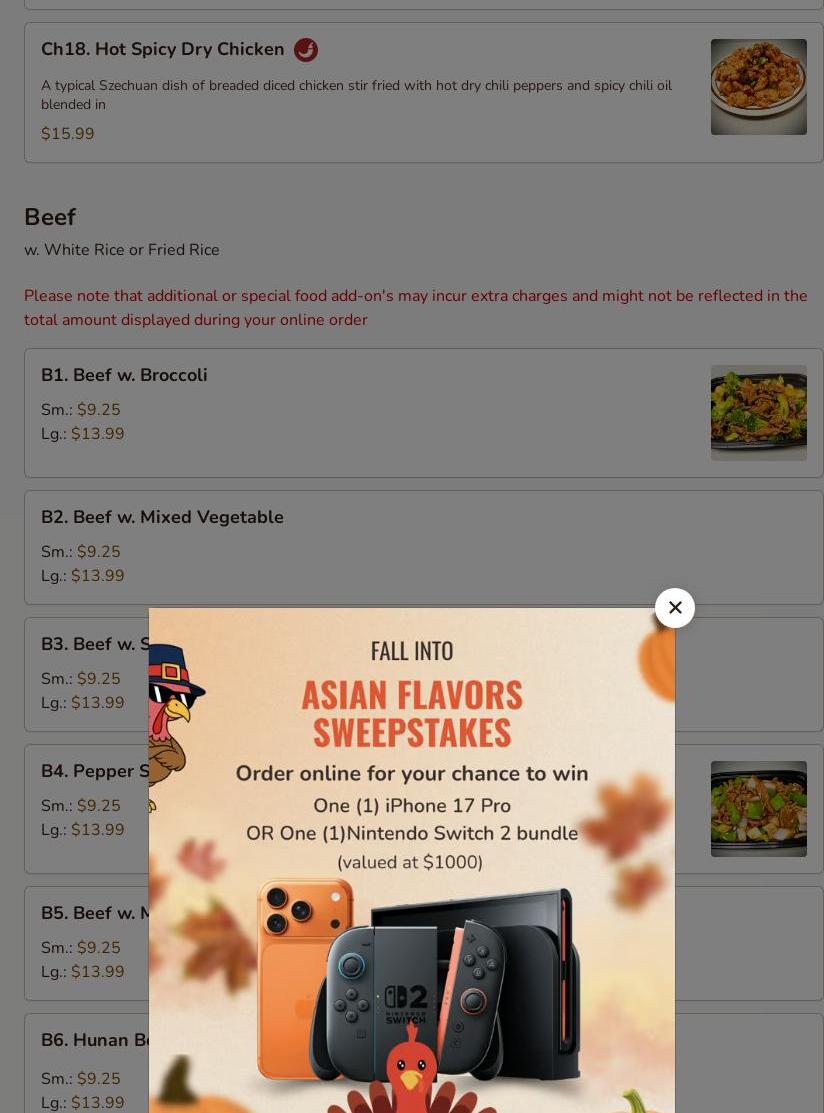The width and height of the screenshot is (824, 1113).
Task: Click the small red turkey at popup bottom
Action: [x=412, y=1079]
